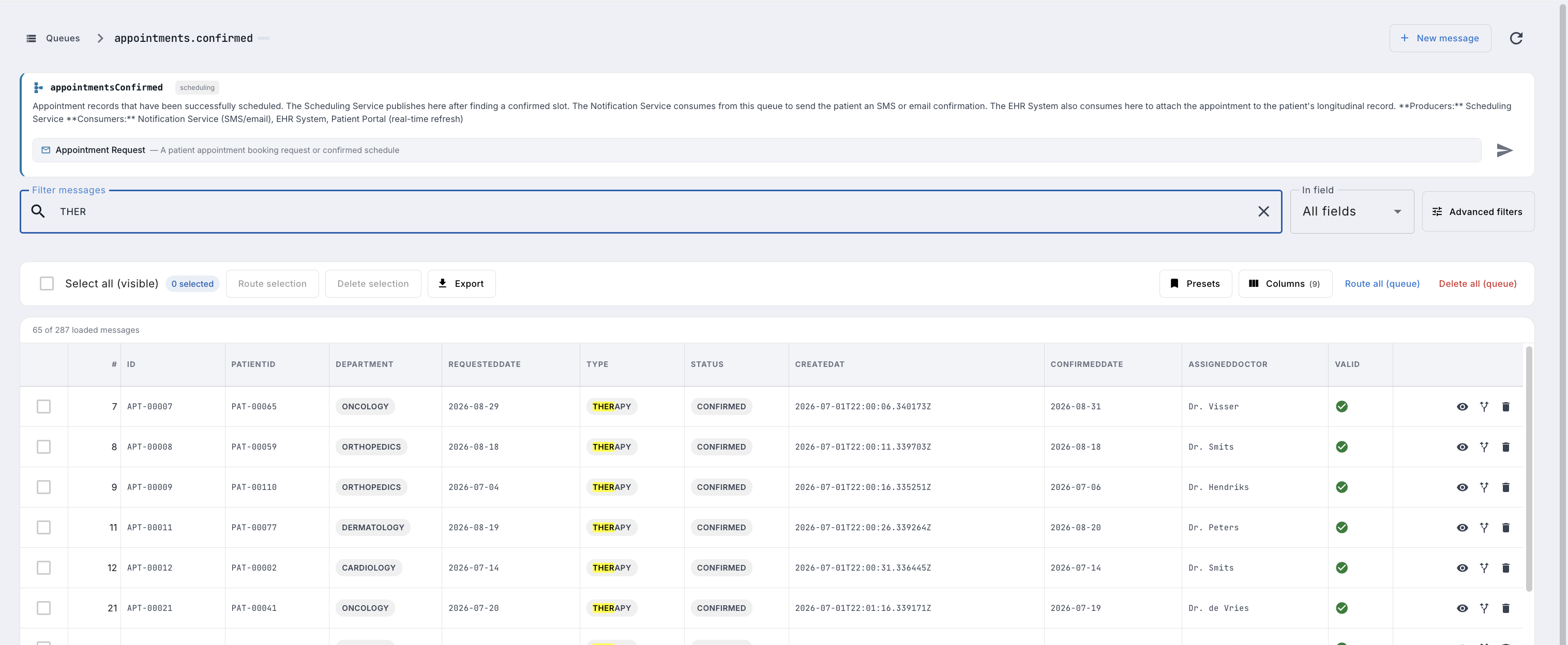The height and width of the screenshot is (645, 1568).
Task: View message APT-00012 with the eye icon
Action: 1462,569
